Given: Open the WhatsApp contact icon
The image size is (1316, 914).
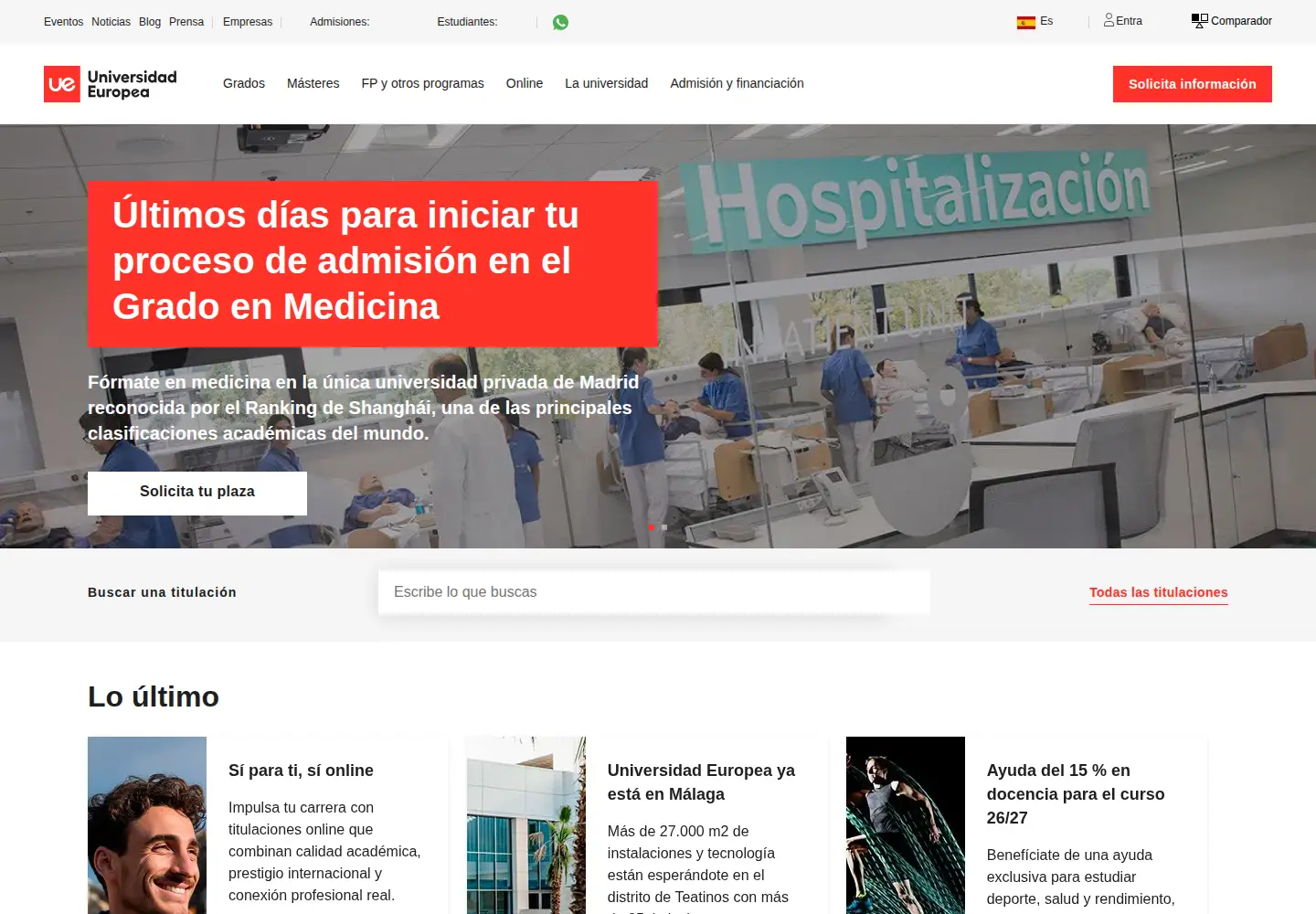Looking at the screenshot, I should 560,22.
